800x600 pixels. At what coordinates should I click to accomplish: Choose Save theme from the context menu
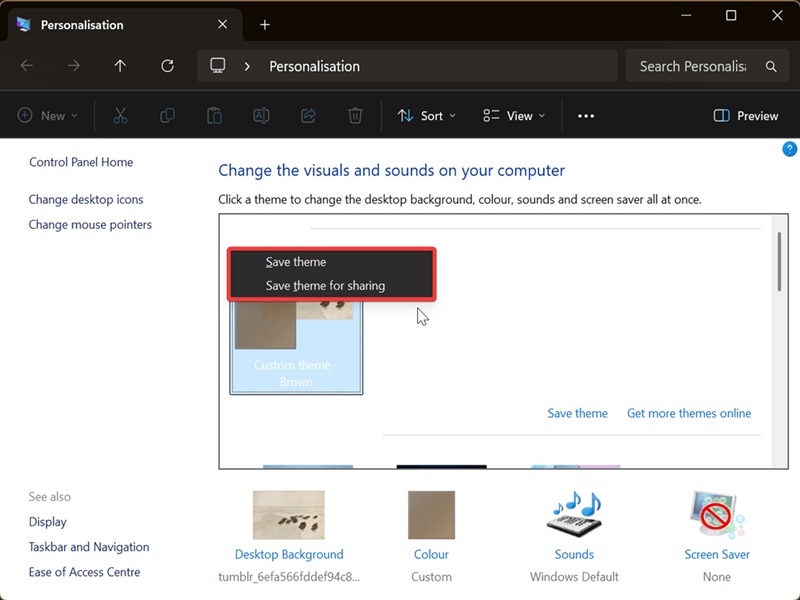click(332, 262)
